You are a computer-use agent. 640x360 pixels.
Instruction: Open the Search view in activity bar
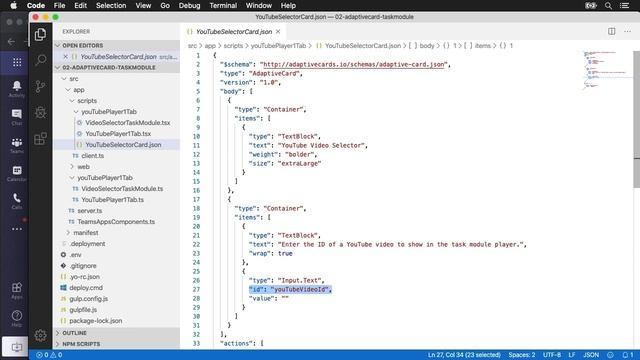click(40, 60)
